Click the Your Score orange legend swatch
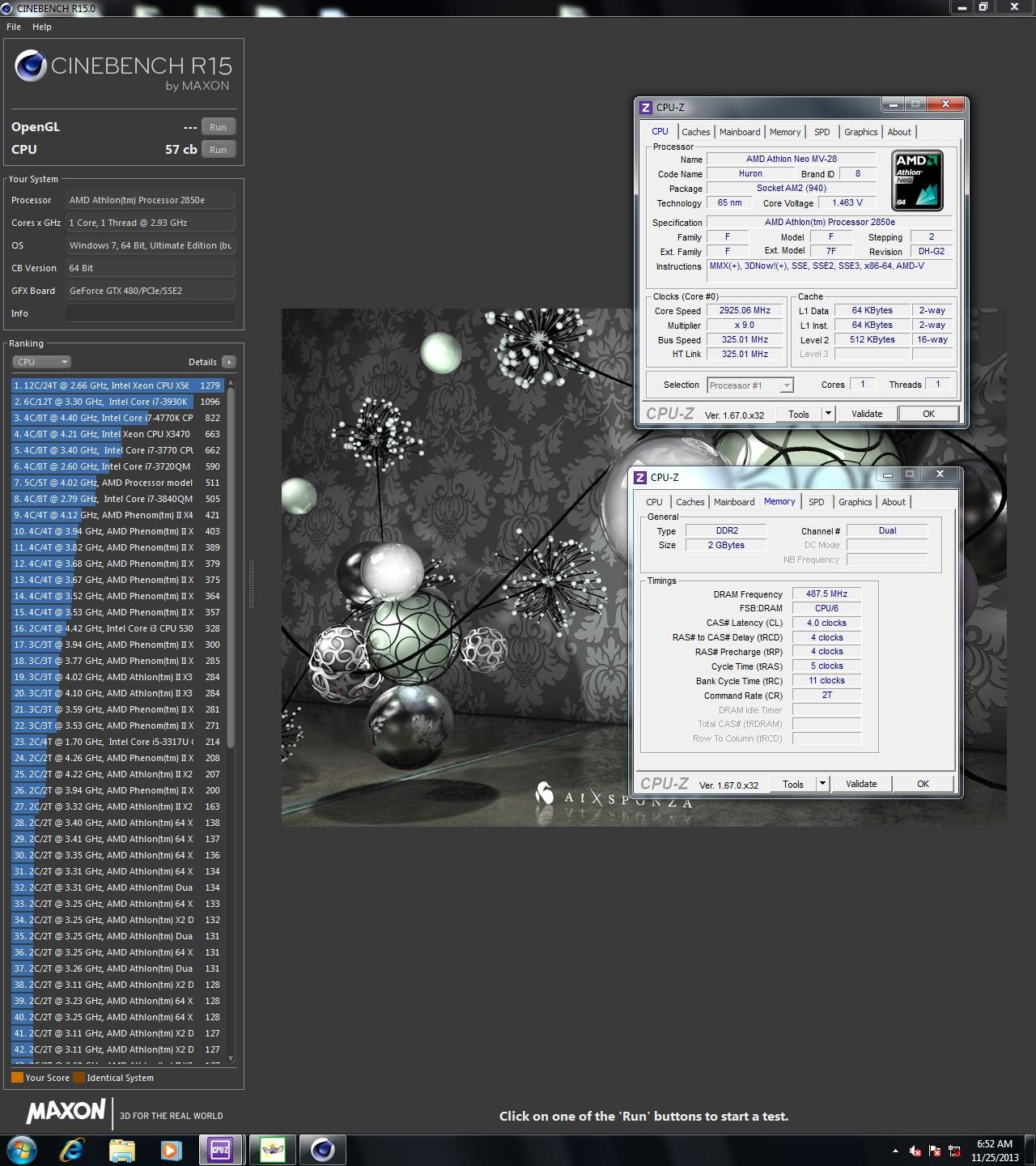The width and height of the screenshot is (1036, 1166). pos(17,1078)
